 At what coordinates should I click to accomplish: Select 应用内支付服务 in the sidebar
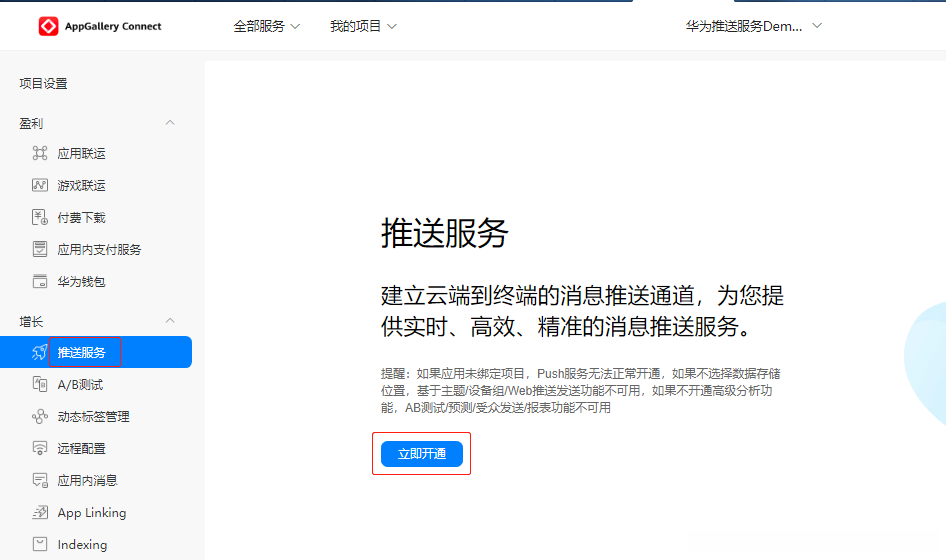(100, 249)
